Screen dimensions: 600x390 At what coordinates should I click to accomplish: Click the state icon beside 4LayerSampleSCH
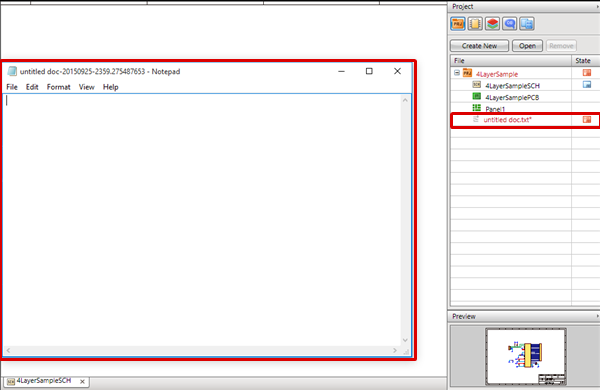pos(587,84)
